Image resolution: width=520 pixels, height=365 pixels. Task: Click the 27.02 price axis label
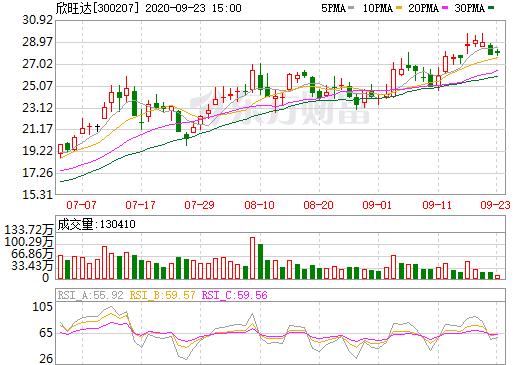38,64
